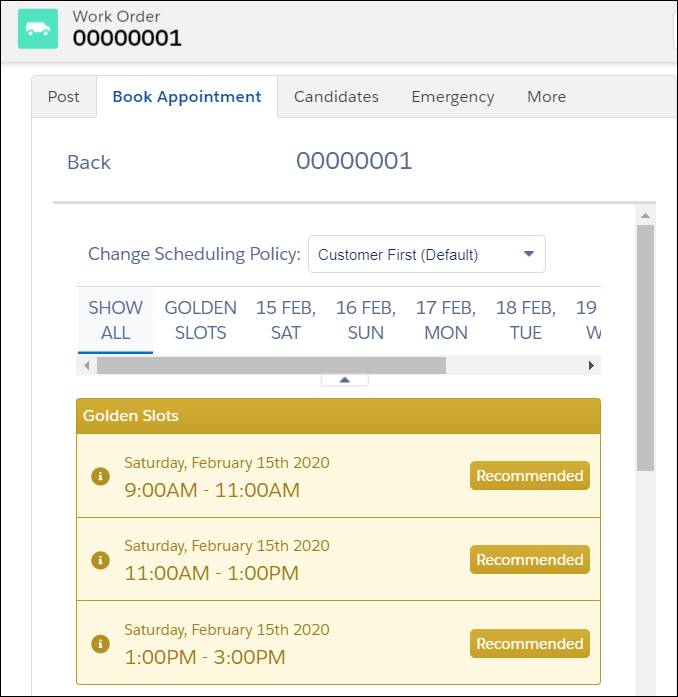This screenshot has height=697, width=678.
Task: Click the horizontal date scrollbar thumb
Action: pos(271,365)
